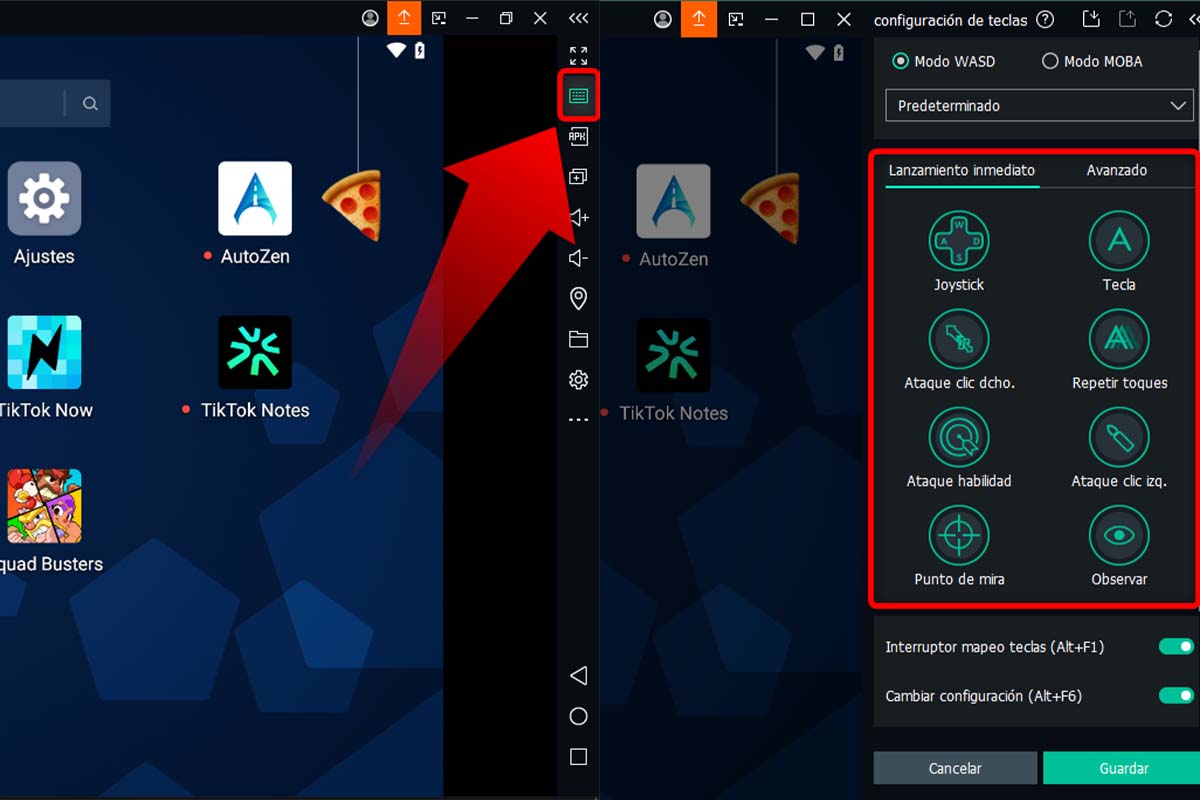Expand more options three dots in sidebar
This screenshot has width=1200, height=800.
578,420
